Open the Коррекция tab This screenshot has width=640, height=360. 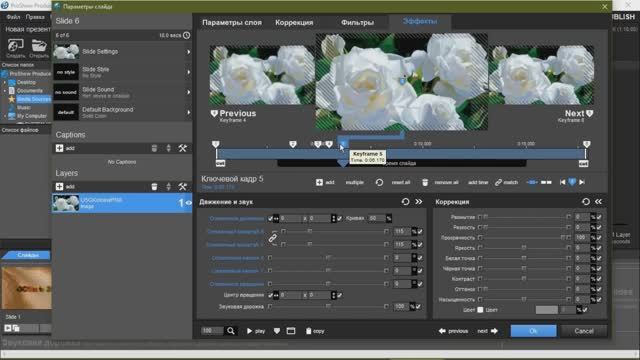[294, 23]
